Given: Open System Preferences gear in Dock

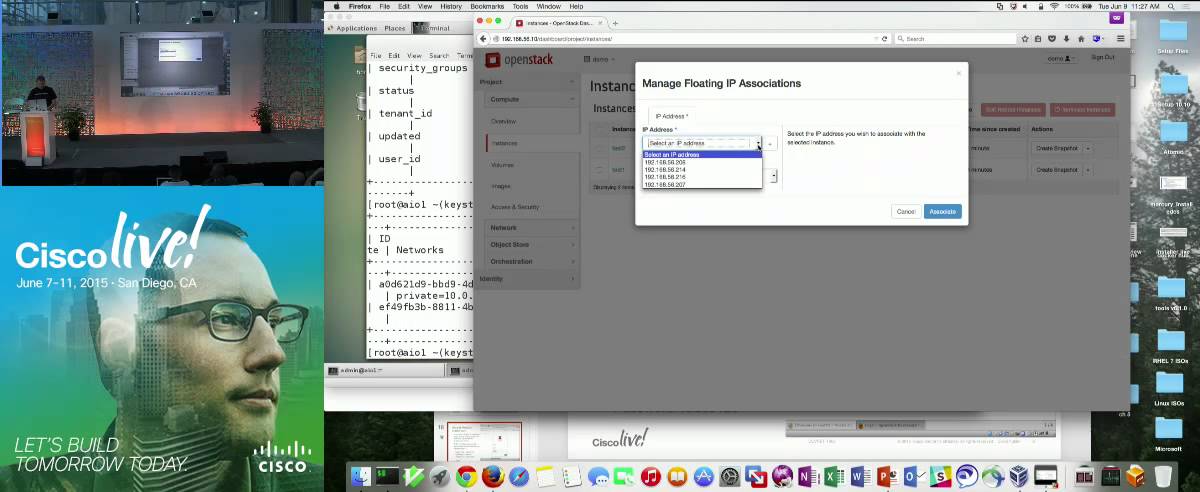Looking at the screenshot, I should (728, 476).
